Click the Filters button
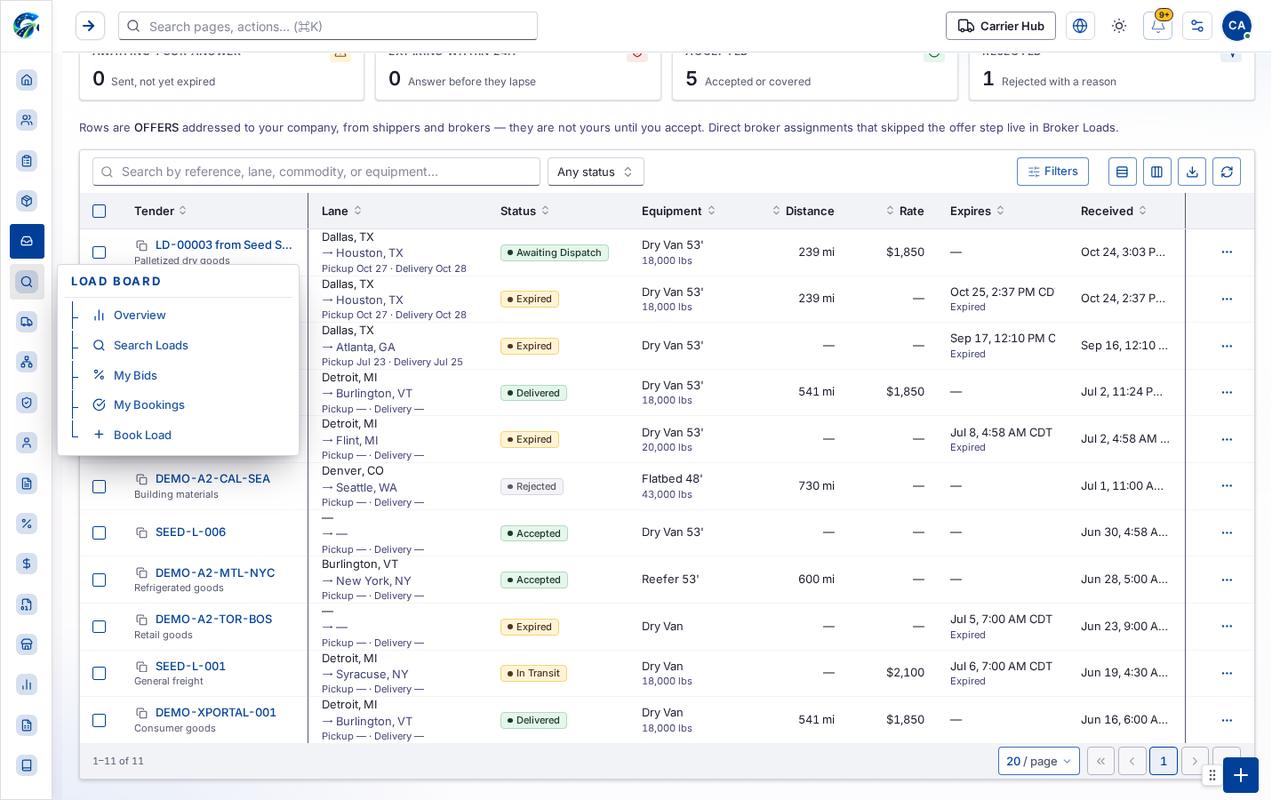The width and height of the screenshot is (1280, 800). tap(1053, 172)
